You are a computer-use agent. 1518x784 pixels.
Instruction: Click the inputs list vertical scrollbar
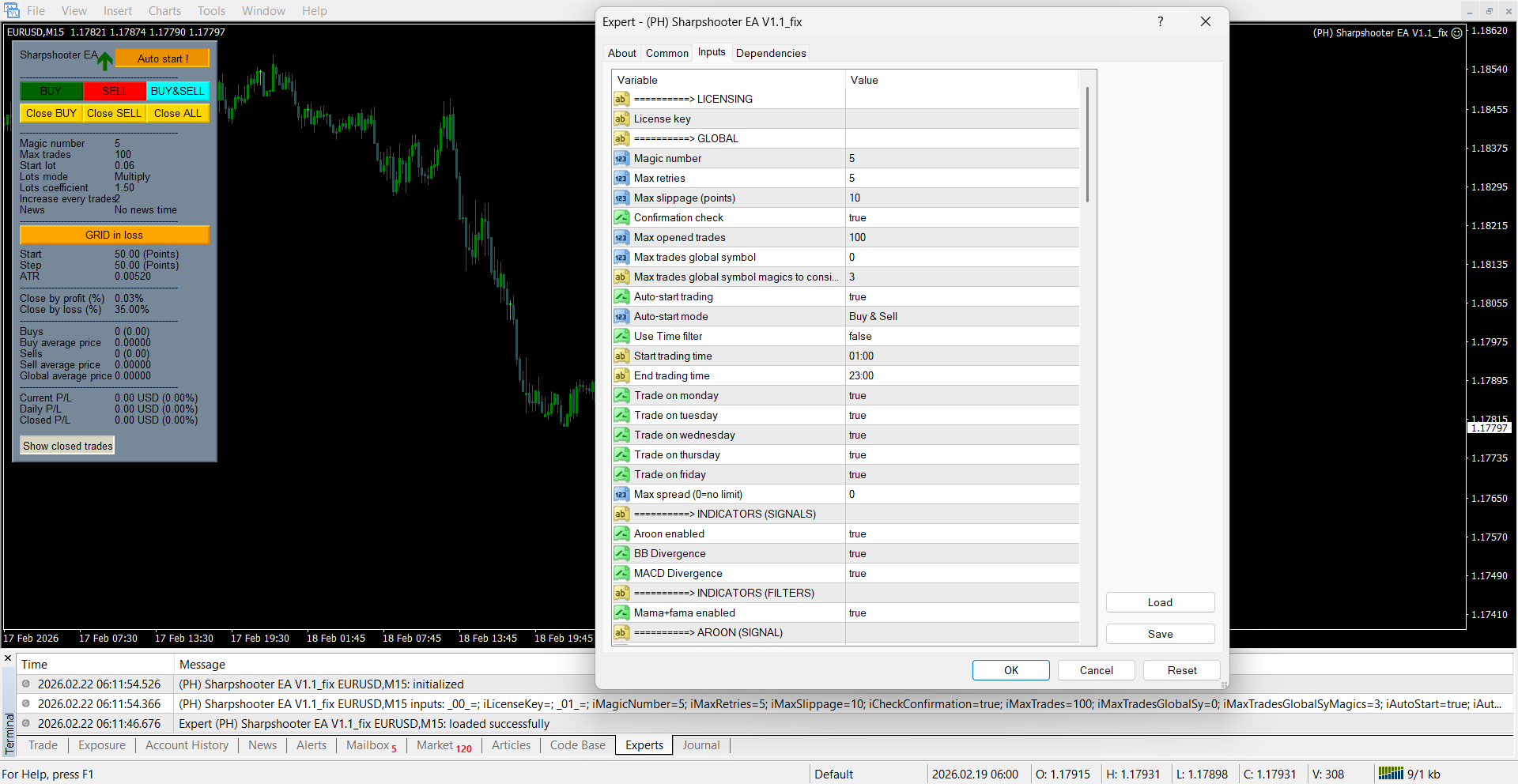point(1088,145)
